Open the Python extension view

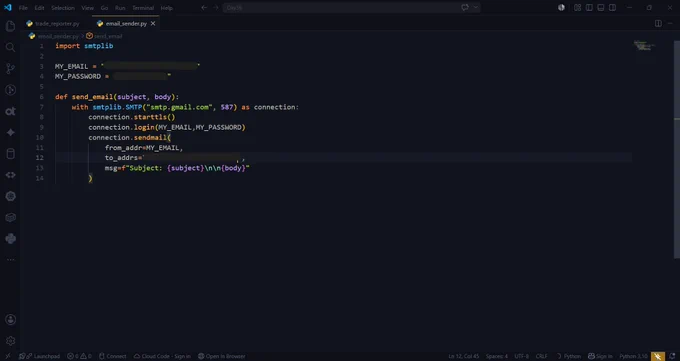(x=10, y=239)
